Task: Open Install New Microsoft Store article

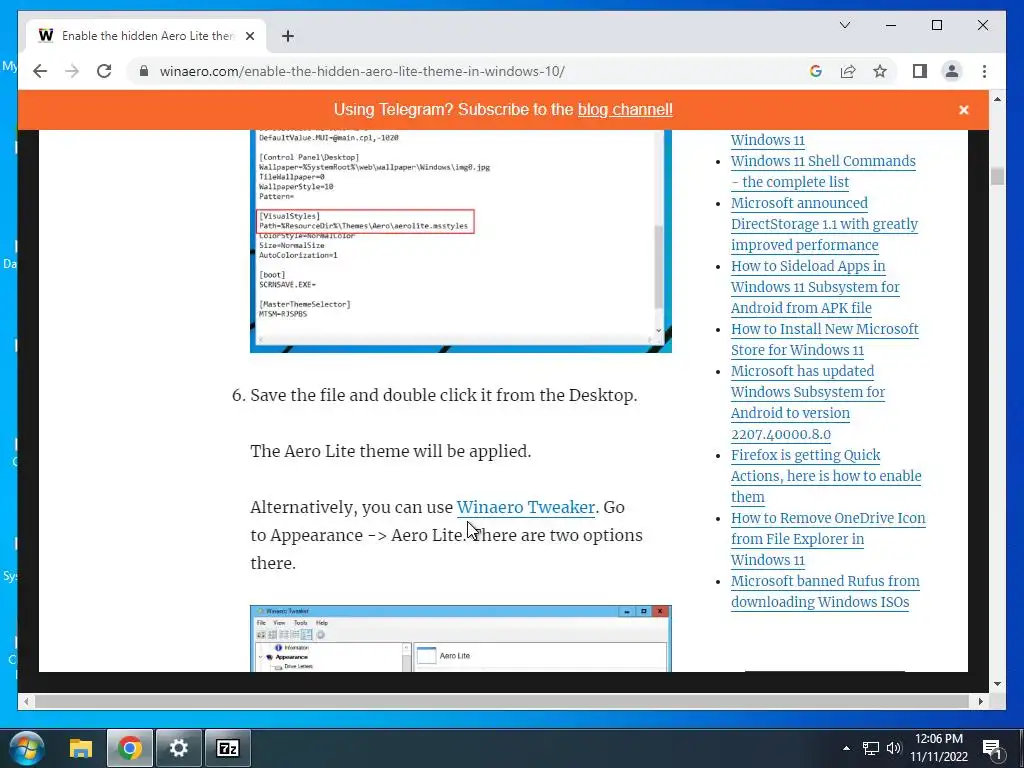Action: coord(824,340)
